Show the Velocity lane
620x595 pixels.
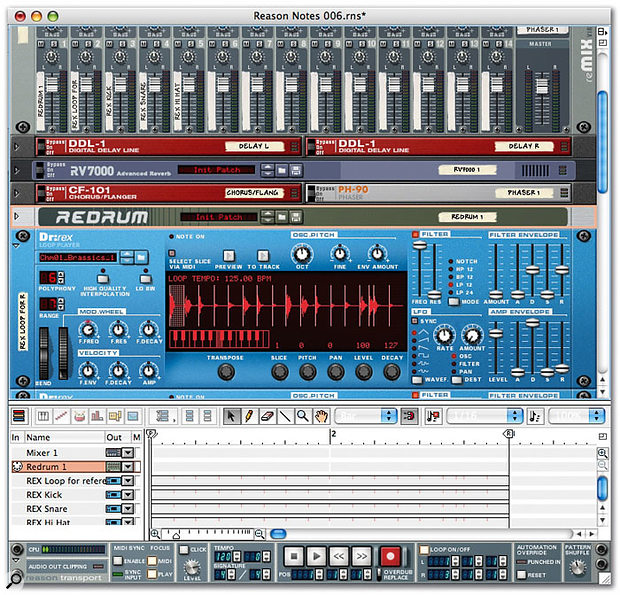click(x=97, y=416)
